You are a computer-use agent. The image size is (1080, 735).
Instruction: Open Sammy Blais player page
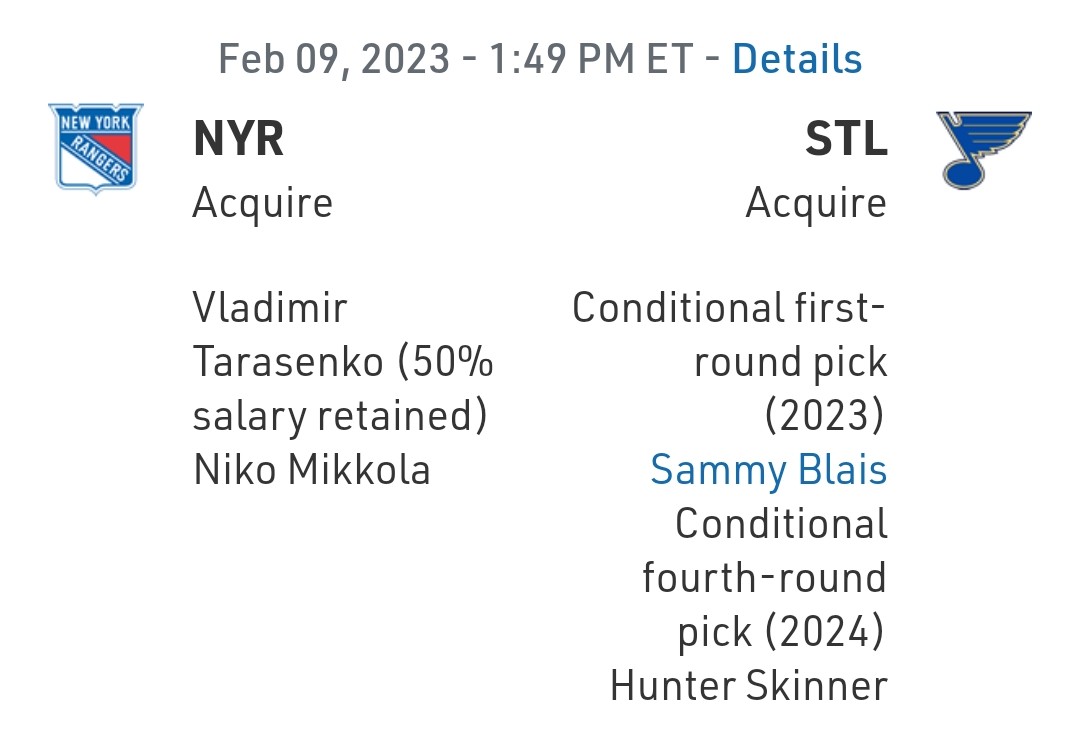tap(769, 470)
